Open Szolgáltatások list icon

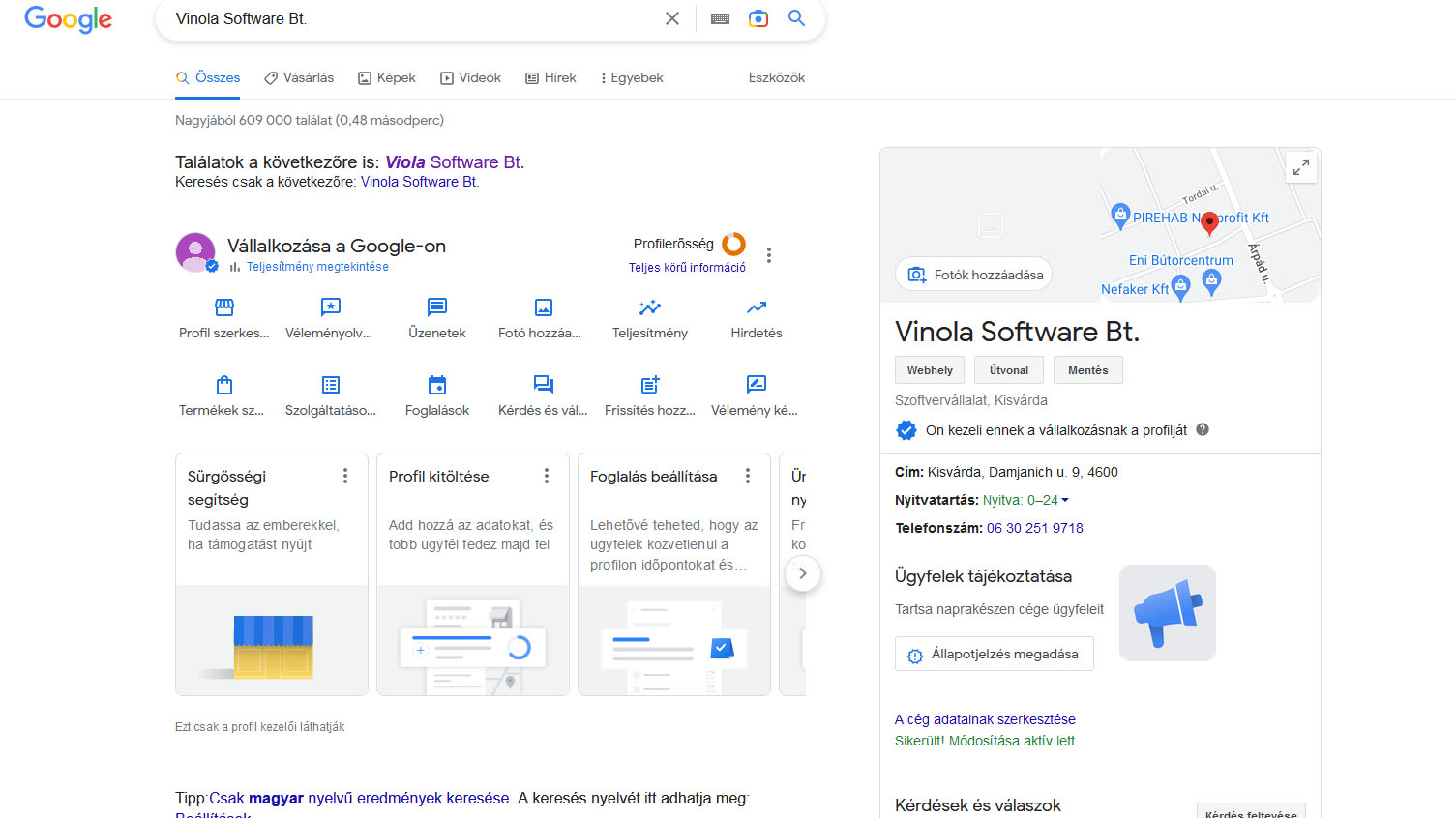[x=331, y=385]
